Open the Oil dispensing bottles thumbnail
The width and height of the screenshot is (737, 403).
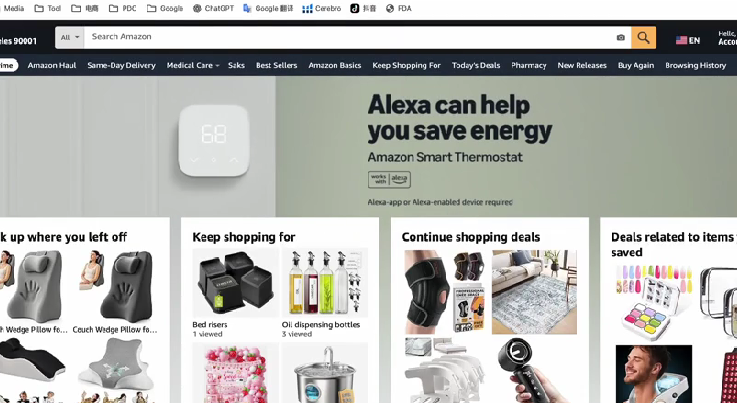point(325,283)
